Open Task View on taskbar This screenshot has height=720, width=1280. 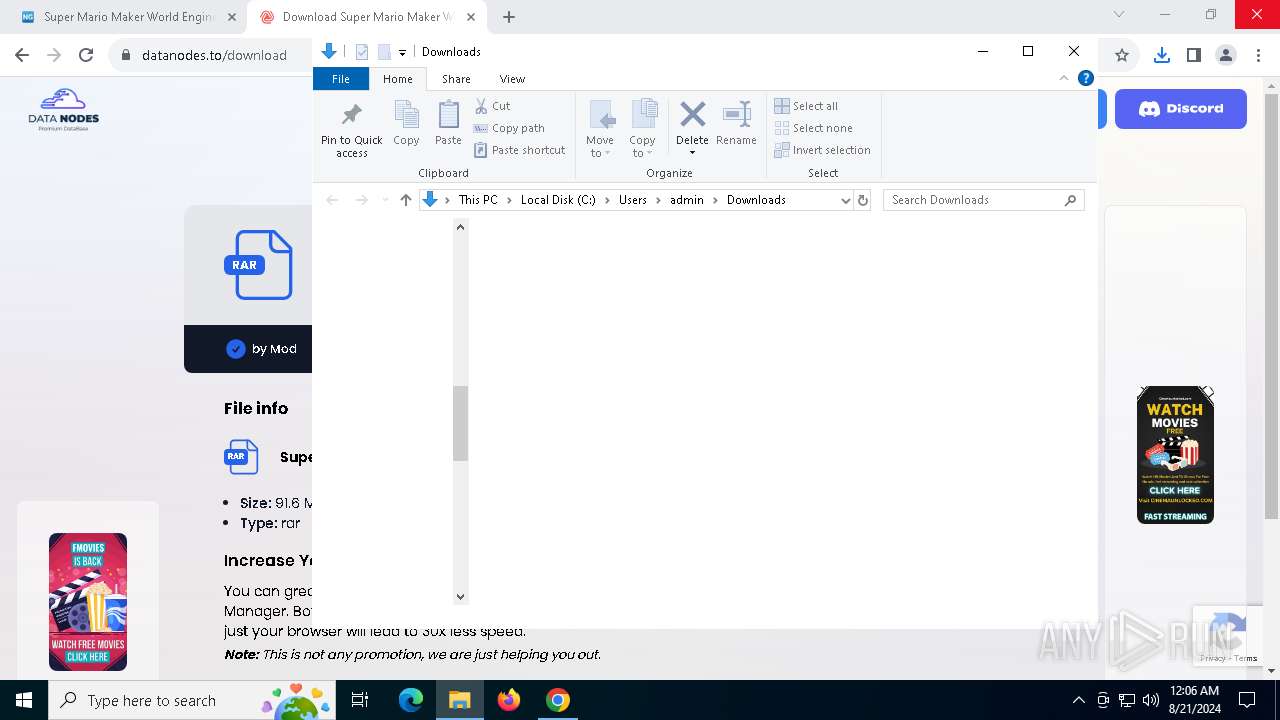pyautogui.click(x=360, y=700)
